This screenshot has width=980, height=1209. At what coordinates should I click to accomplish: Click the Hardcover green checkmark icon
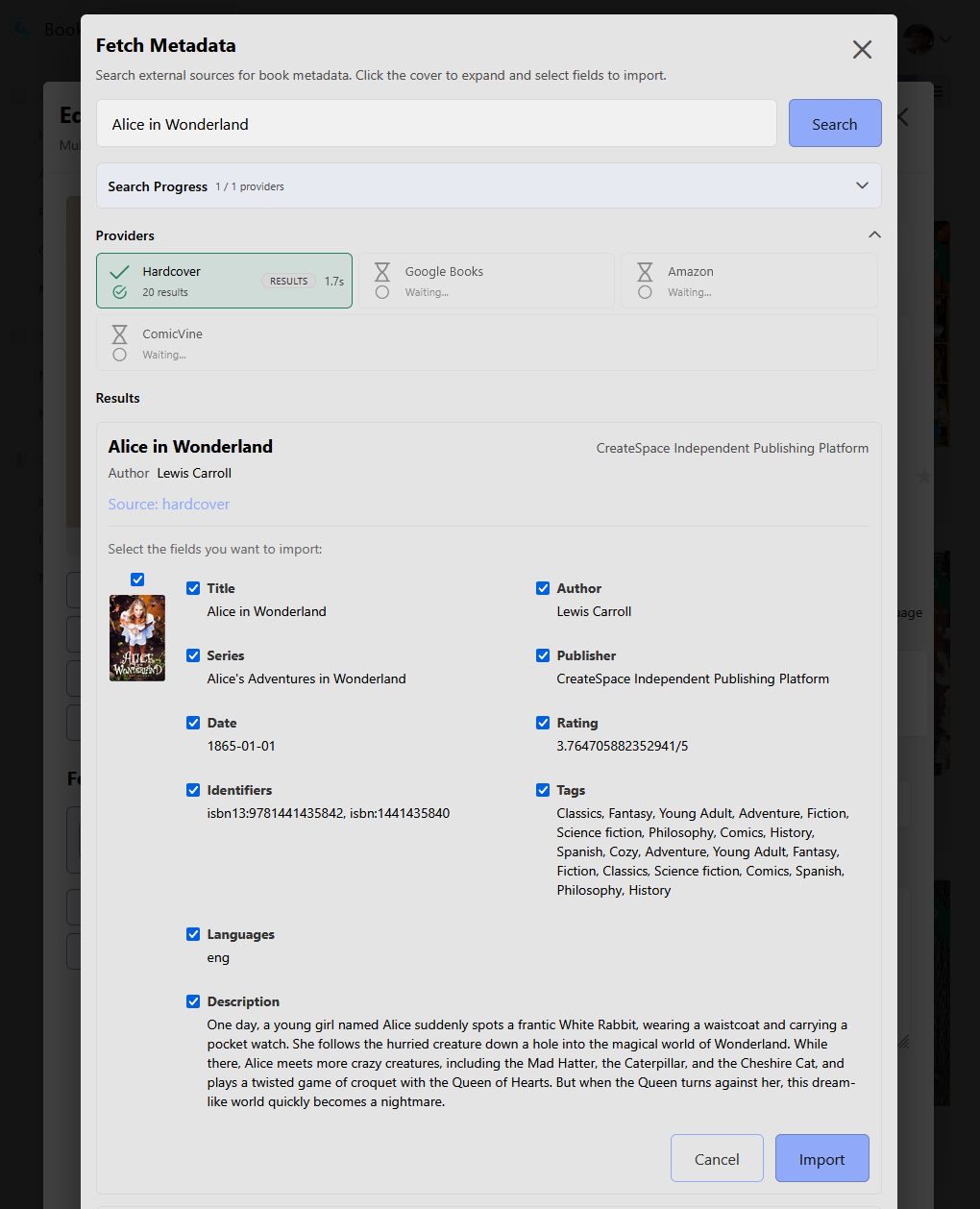coord(119,272)
